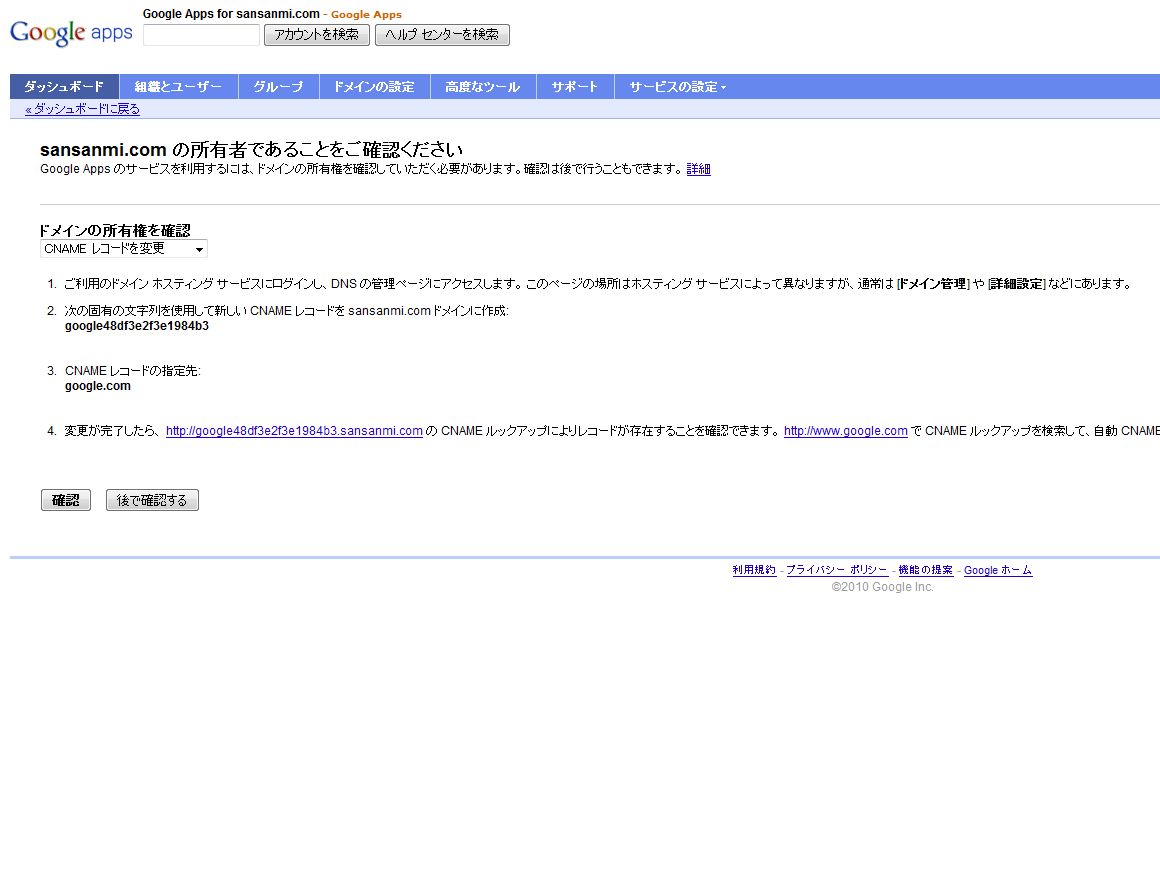Open the プライバシー ポリシー footer link
The image size is (1160, 879).
[837, 570]
